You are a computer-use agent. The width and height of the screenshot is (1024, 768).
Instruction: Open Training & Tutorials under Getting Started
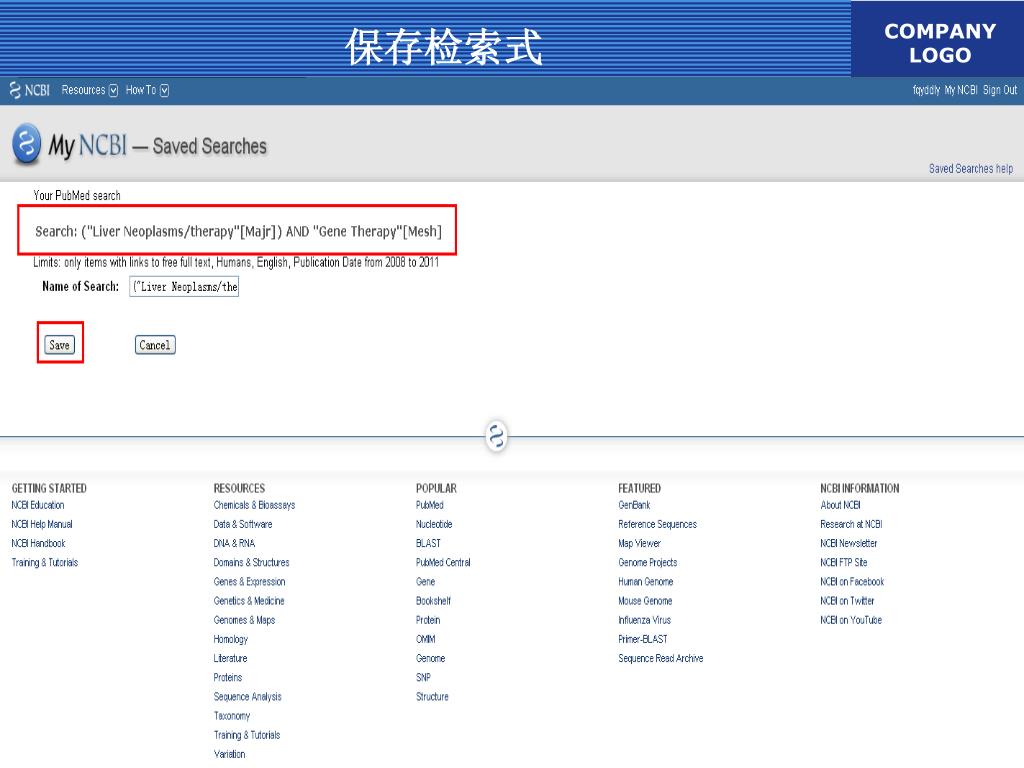click(44, 562)
